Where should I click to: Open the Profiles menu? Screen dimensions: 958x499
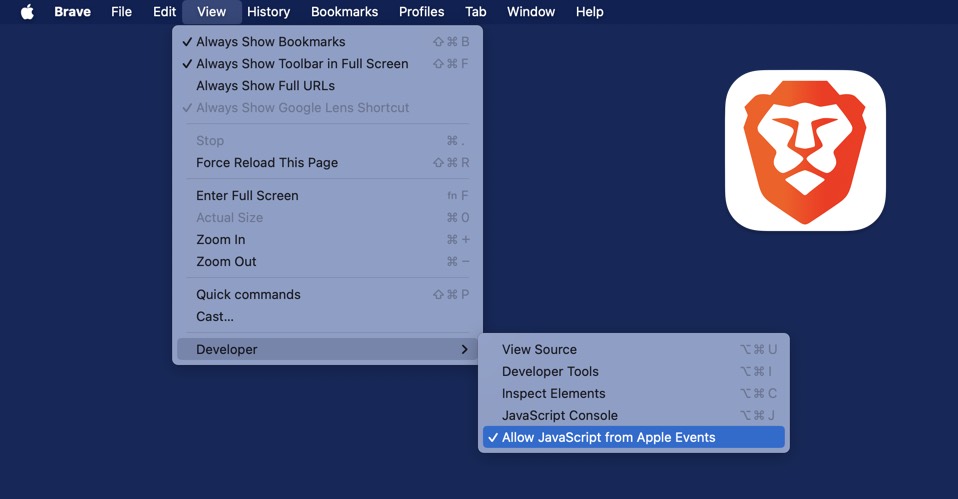(421, 12)
